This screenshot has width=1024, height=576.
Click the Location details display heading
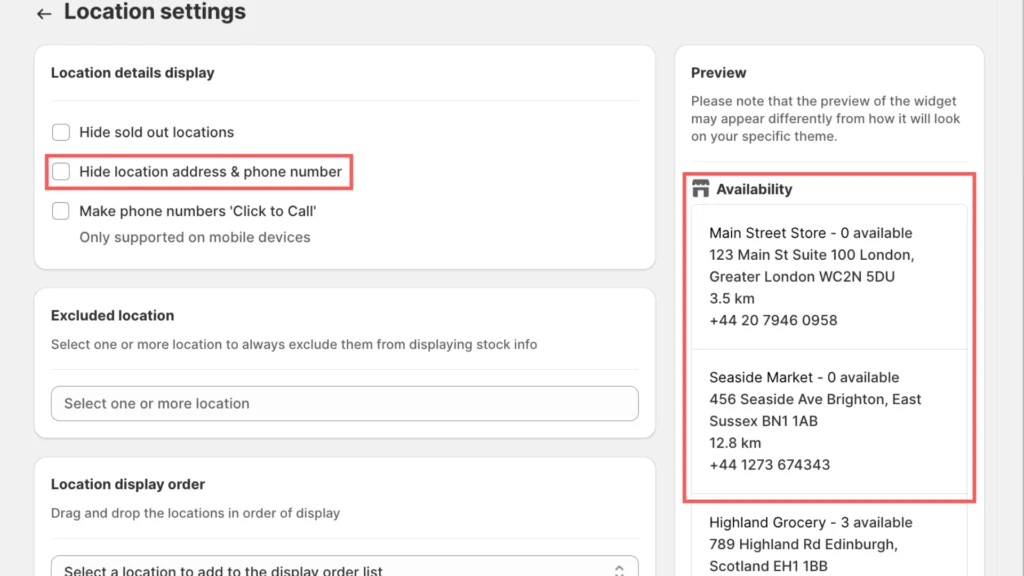point(133,73)
